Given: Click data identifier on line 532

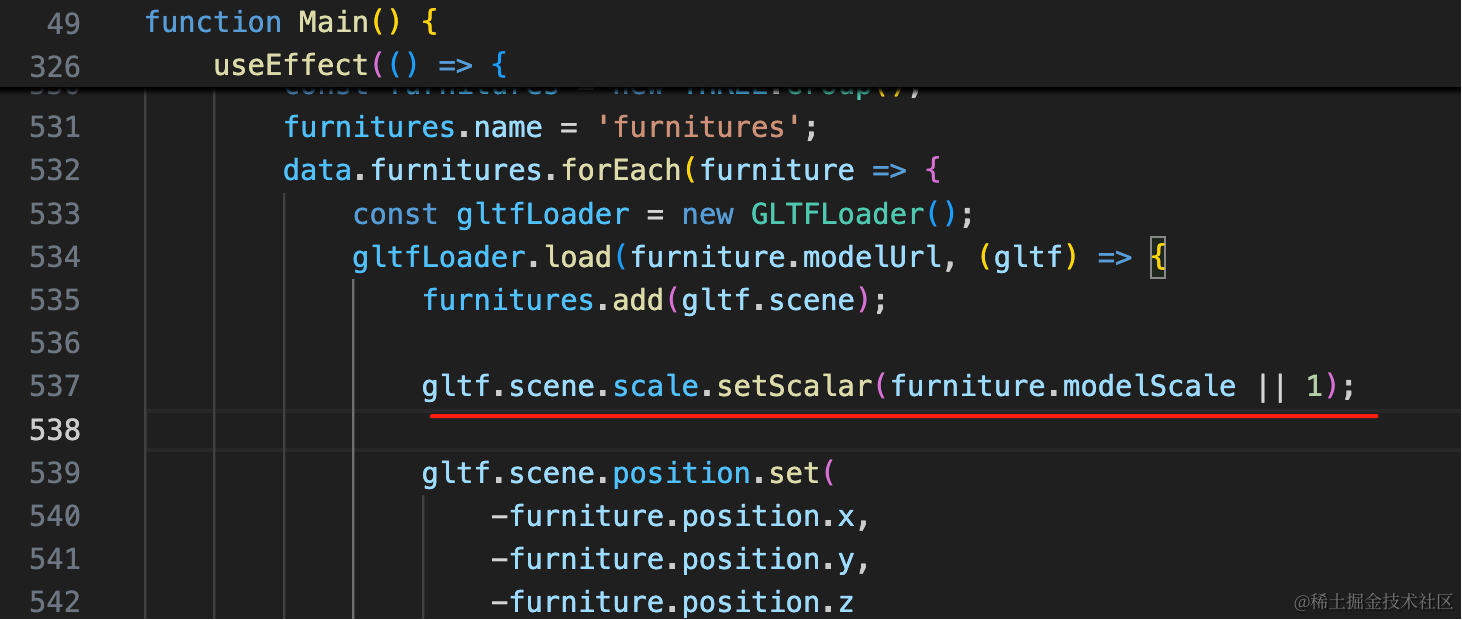Looking at the screenshot, I should click(x=318, y=171).
